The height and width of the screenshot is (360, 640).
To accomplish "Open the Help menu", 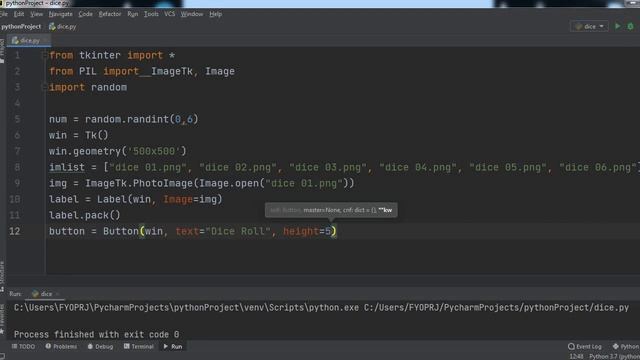I will [216, 14].
